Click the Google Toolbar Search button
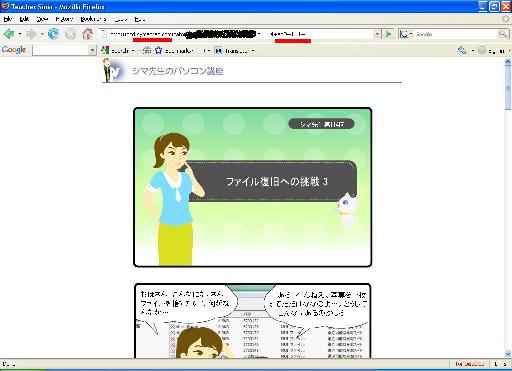 pyautogui.click(x=116, y=51)
